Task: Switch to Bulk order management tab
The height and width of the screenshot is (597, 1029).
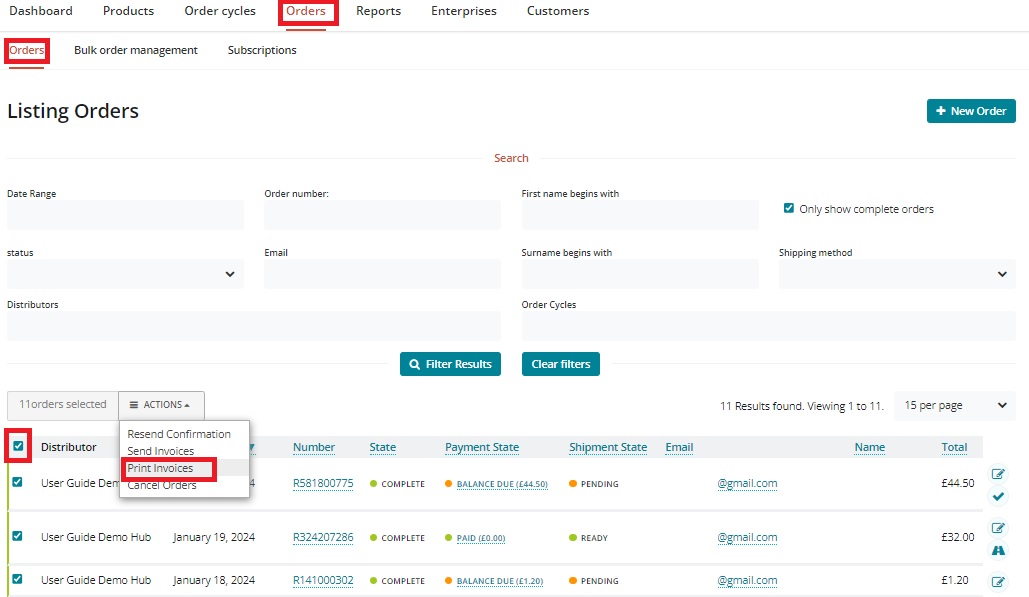Action: pyautogui.click(x=136, y=50)
